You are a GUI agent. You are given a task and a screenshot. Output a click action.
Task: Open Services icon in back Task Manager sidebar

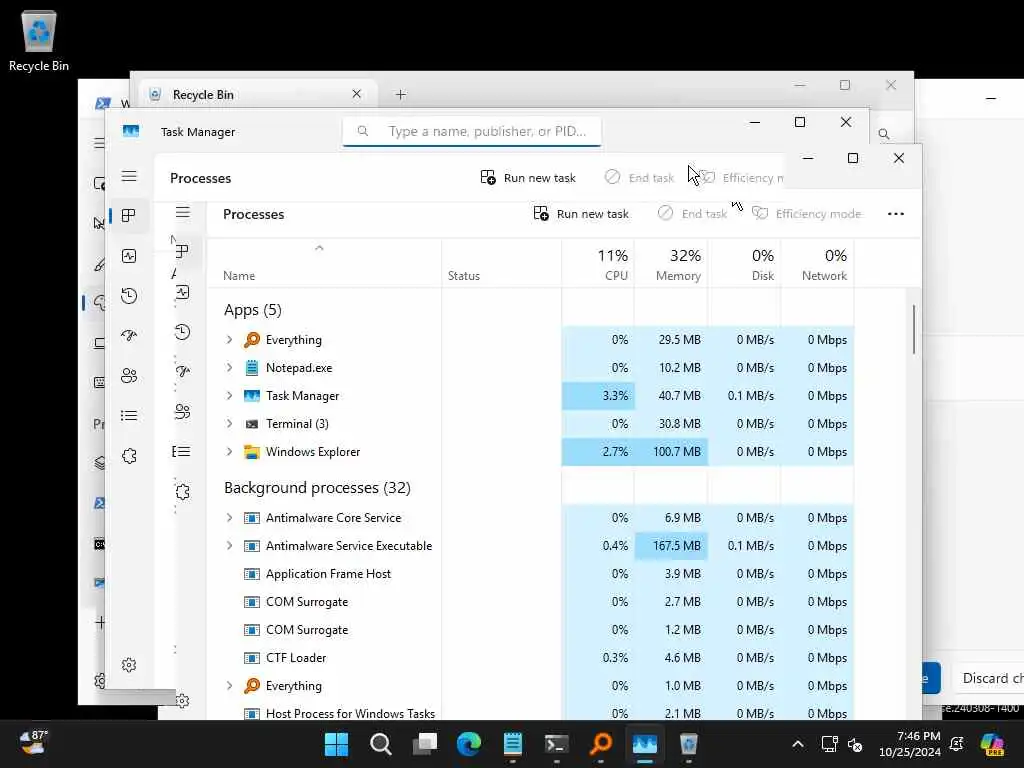tap(129, 456)
